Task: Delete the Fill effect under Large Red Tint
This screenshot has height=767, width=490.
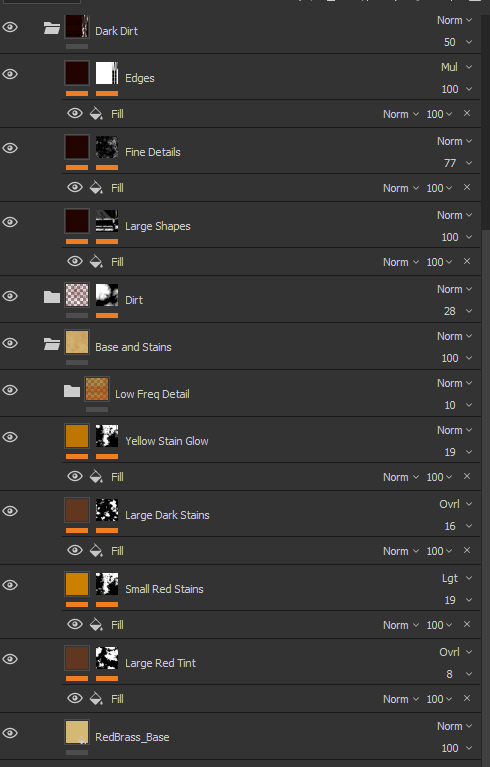Action: pos(467,699)
